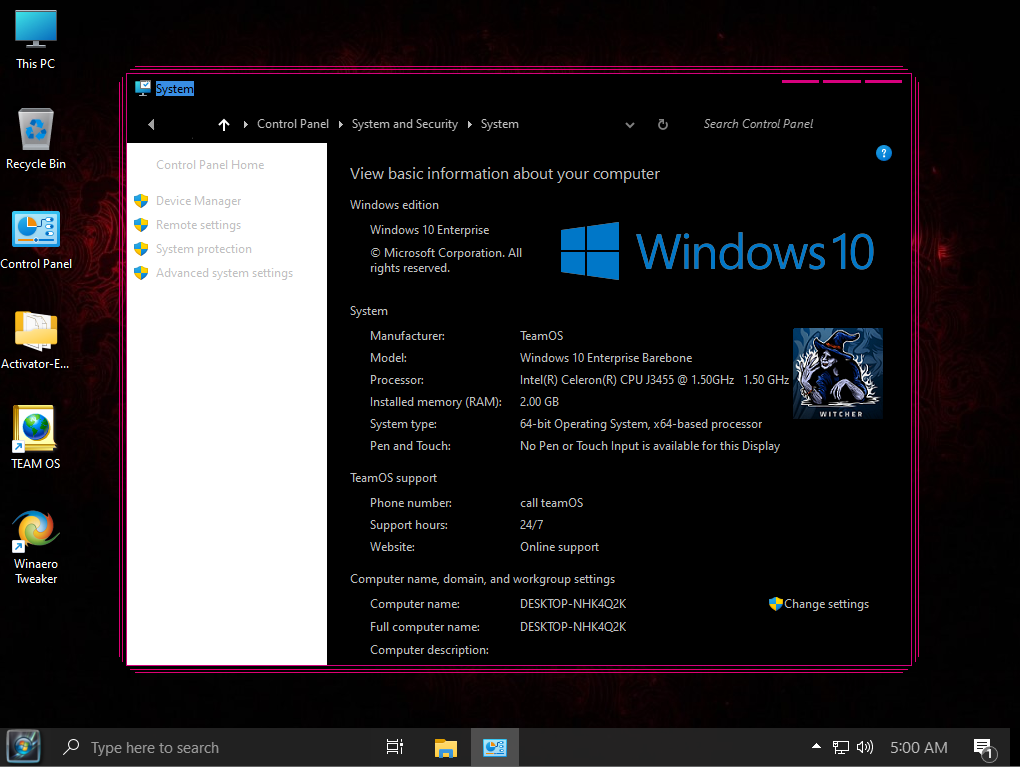
Task: Click the 5:00 AM taskbar clock
Action: [x=919, y=747]
